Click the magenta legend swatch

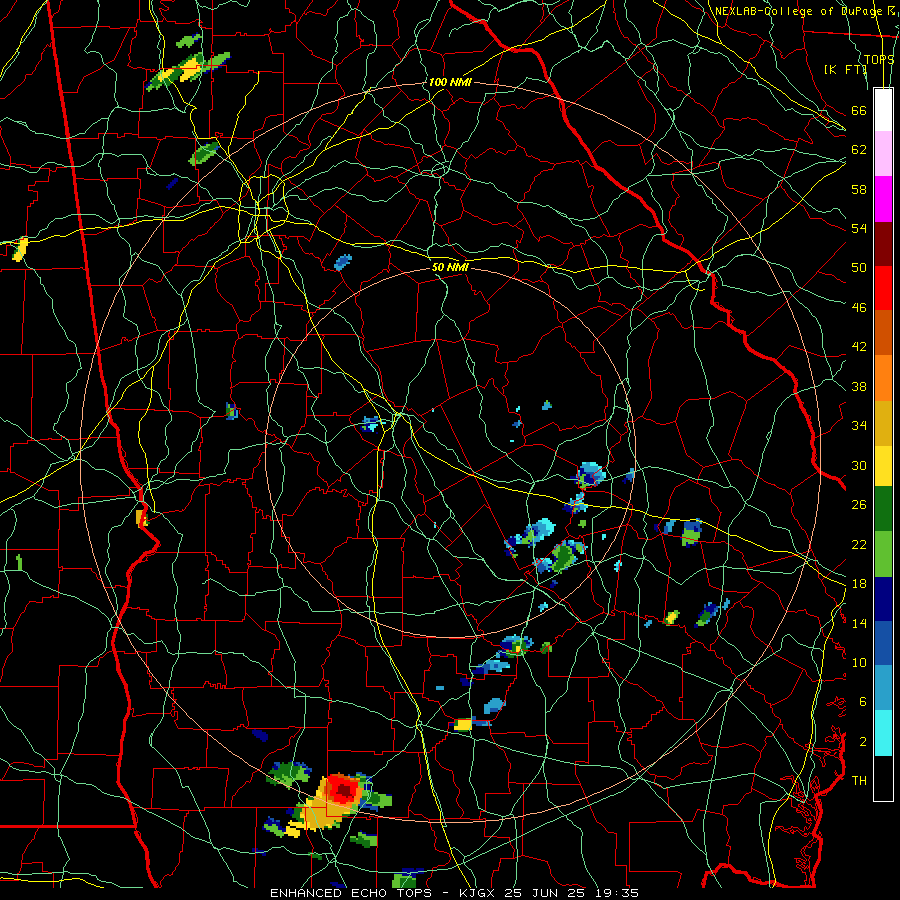coord(883,199)
